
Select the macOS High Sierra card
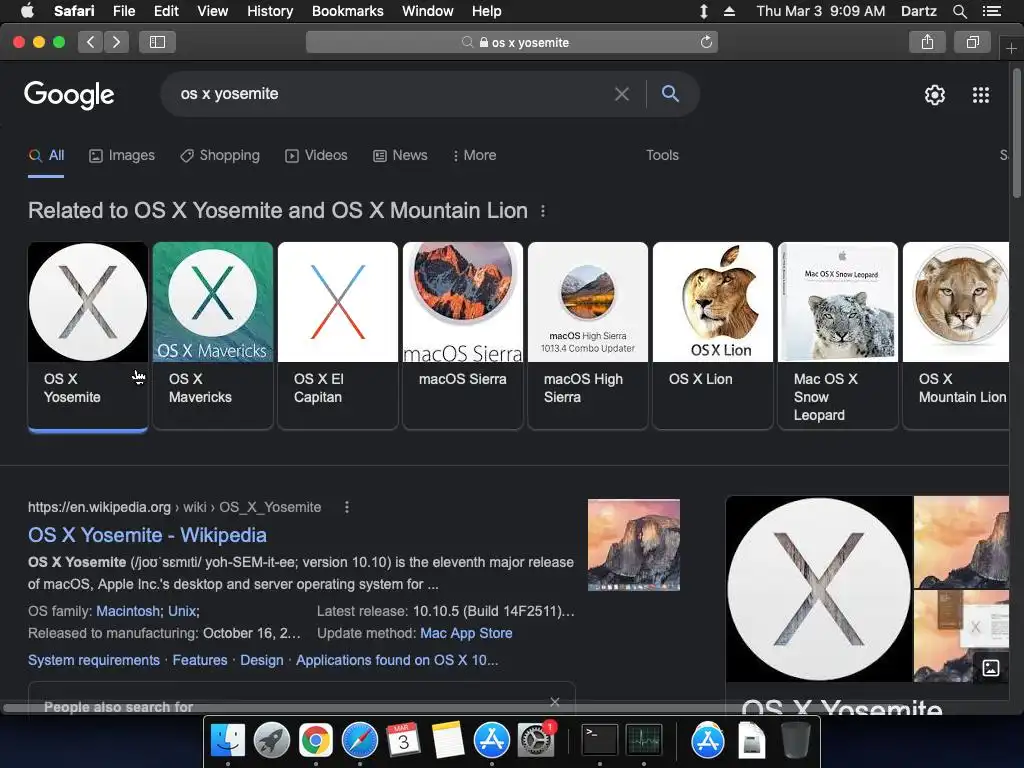click(x=588, y=336)
